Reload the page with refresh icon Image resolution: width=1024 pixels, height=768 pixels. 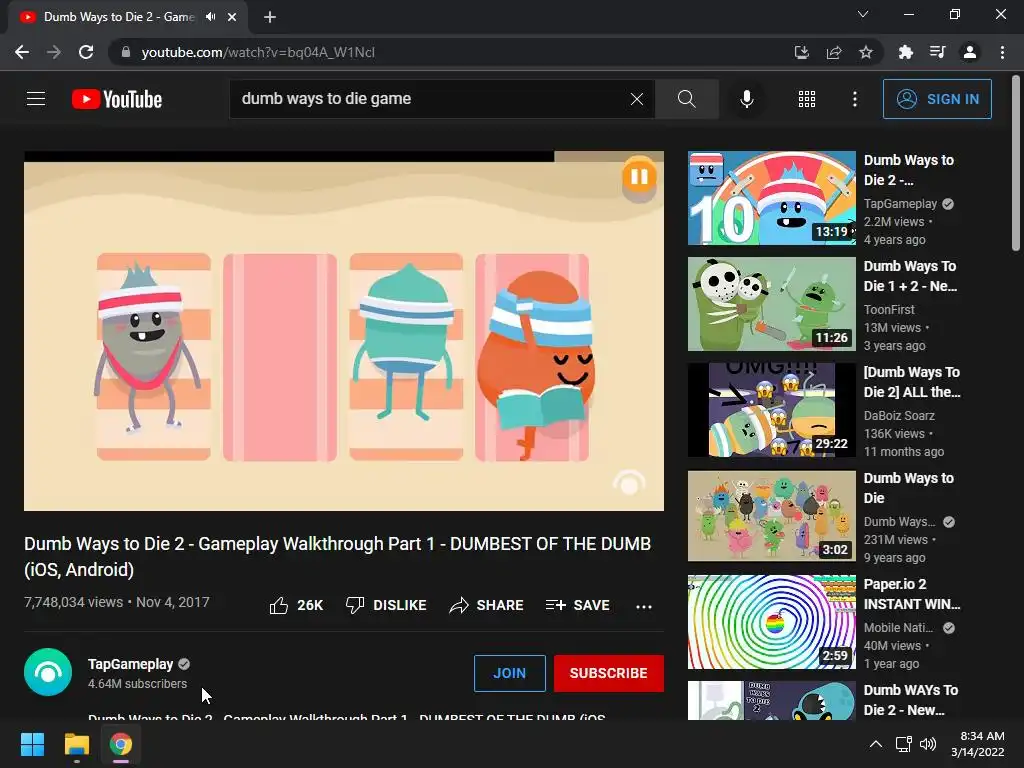(86, 52)
